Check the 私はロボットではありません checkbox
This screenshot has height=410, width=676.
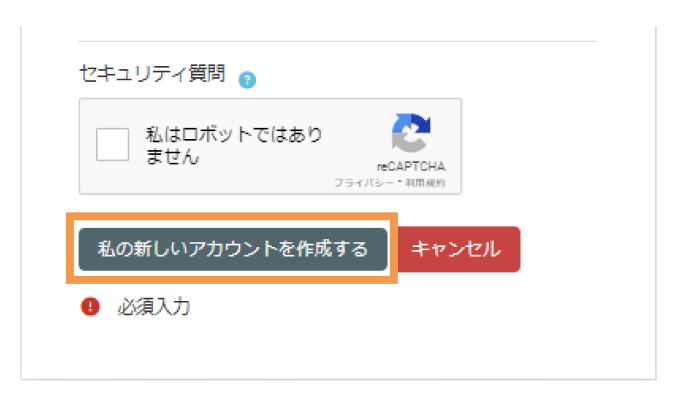(x=112, y=144)
